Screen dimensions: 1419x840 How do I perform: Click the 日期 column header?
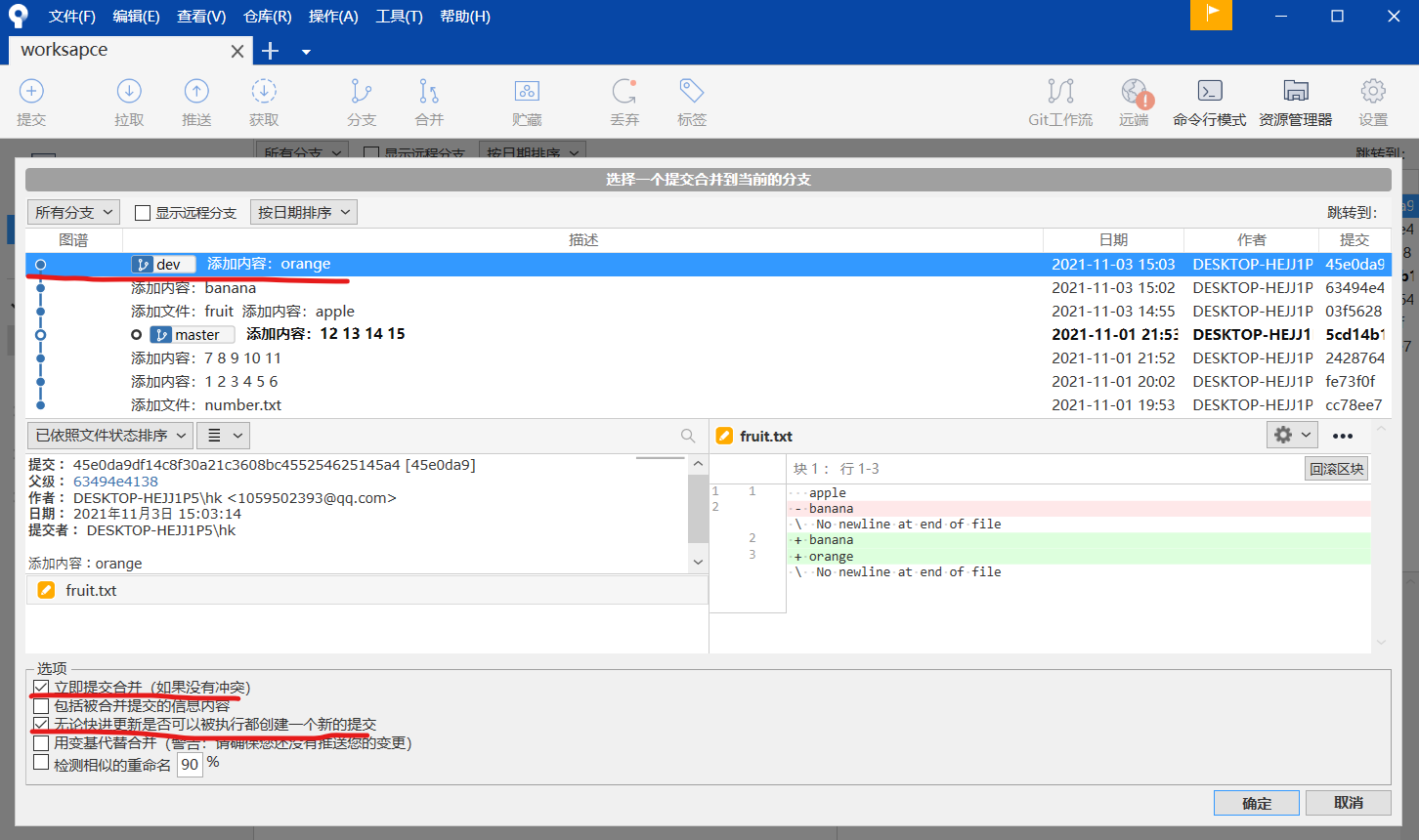(1113, 240)
